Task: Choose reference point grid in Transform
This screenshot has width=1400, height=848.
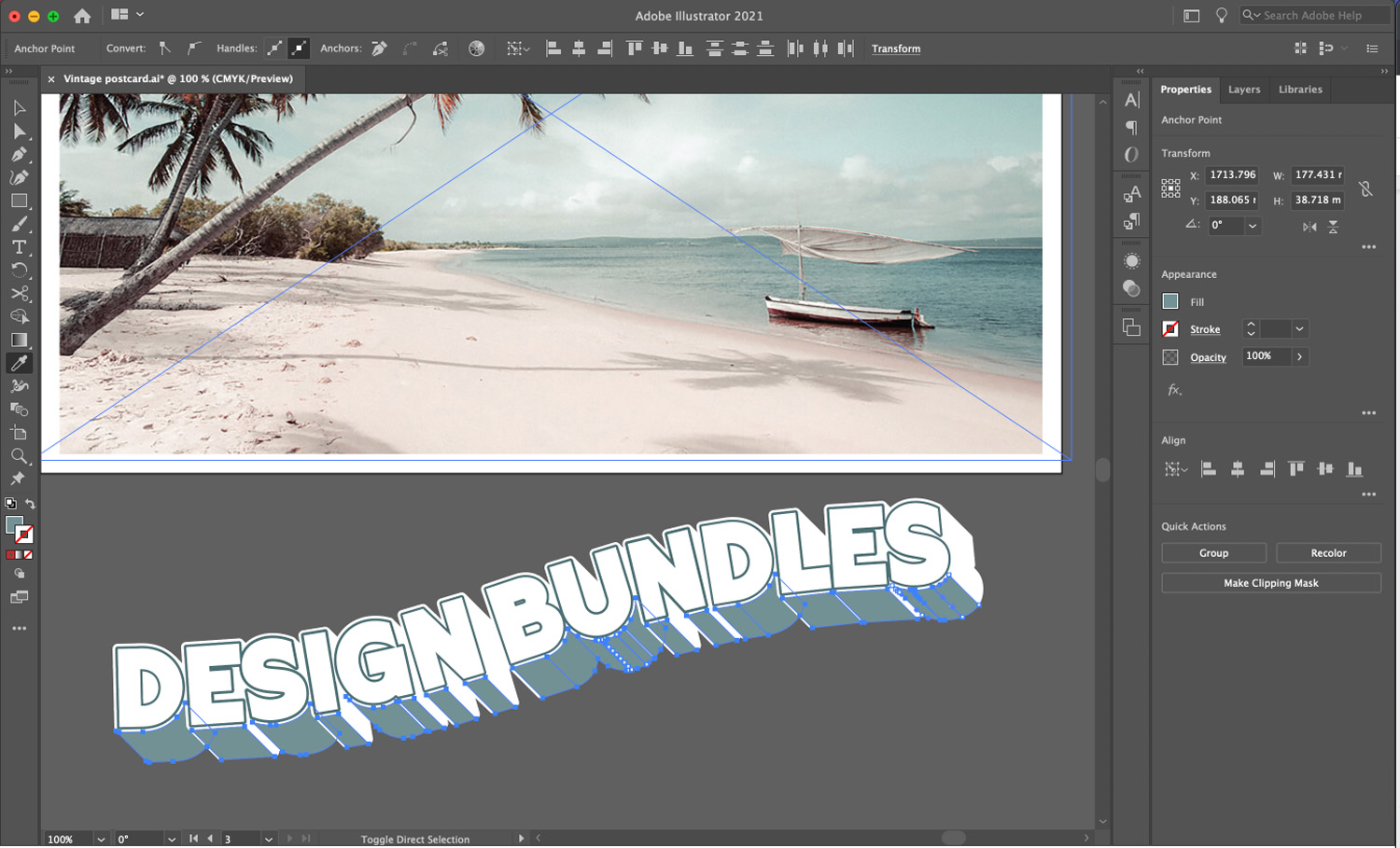Action: (1170, 188)
